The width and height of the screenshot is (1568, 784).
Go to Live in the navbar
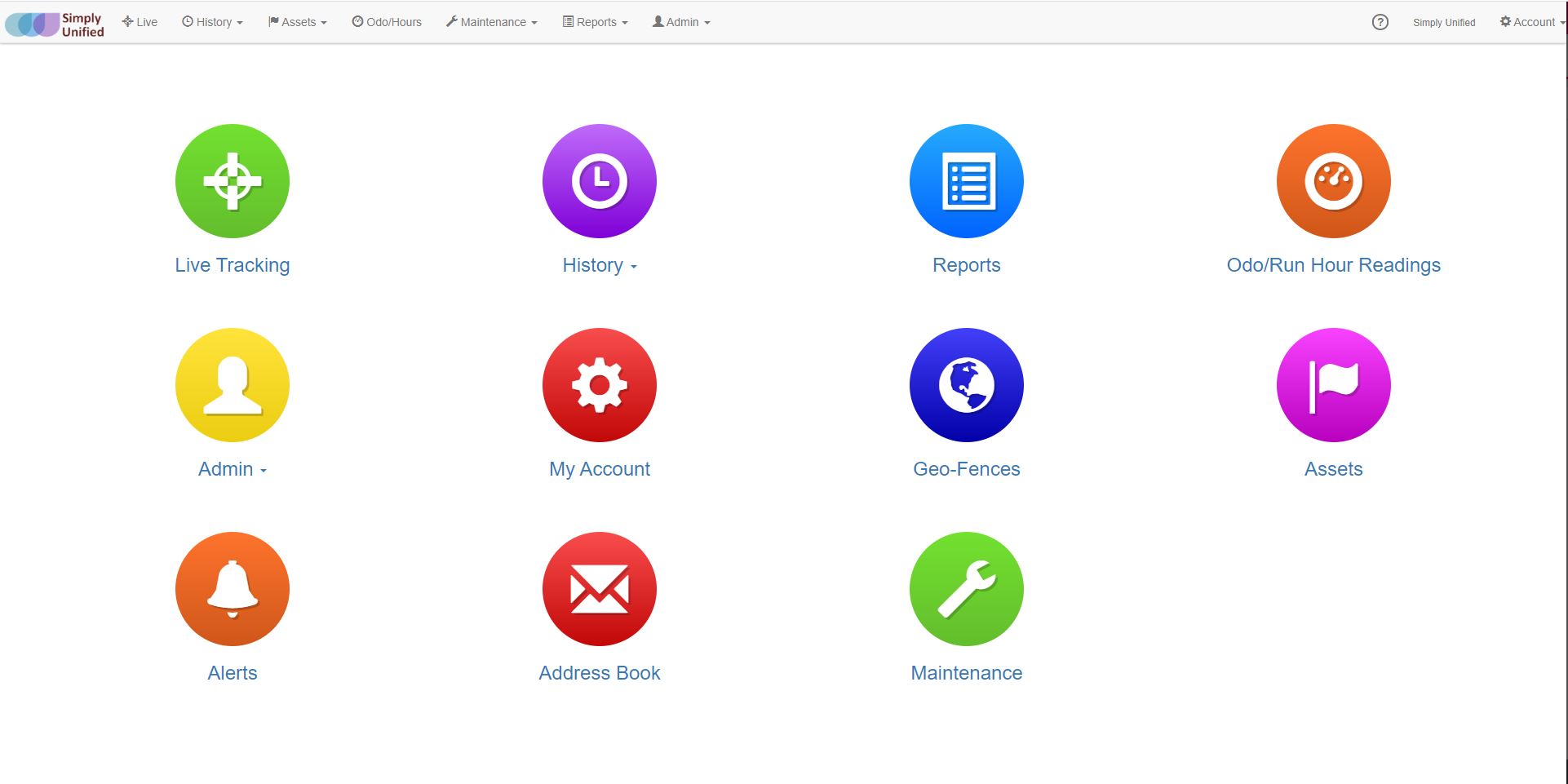[140, 22]
